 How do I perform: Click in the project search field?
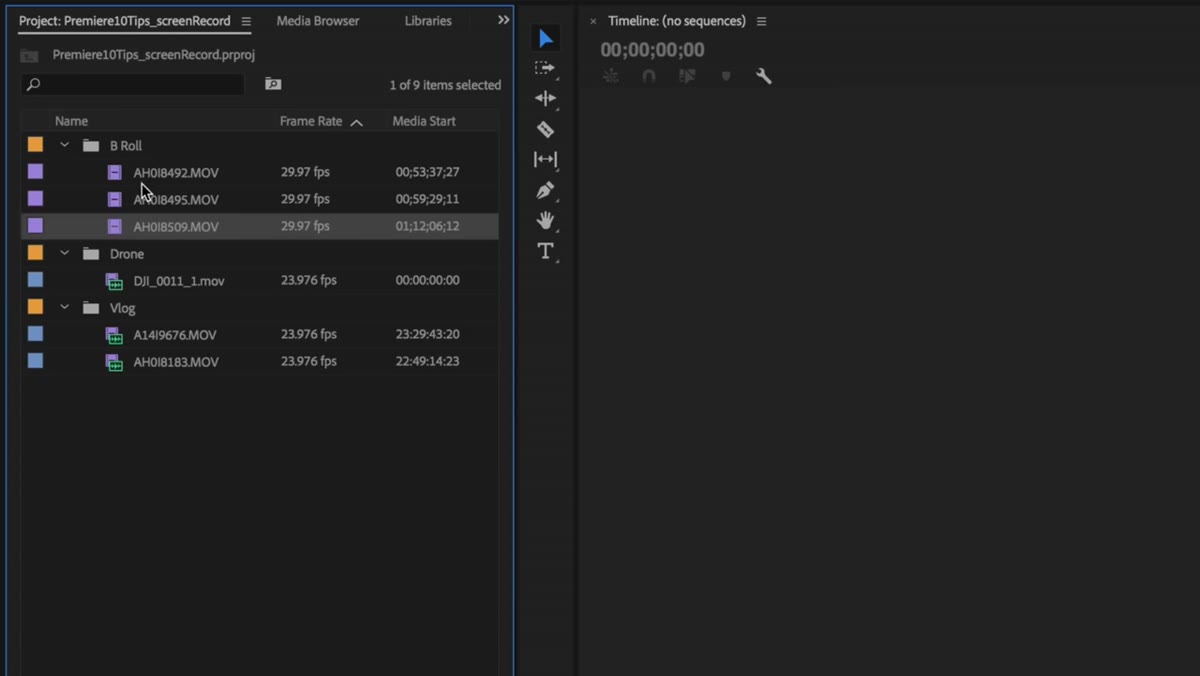(133, 84)
